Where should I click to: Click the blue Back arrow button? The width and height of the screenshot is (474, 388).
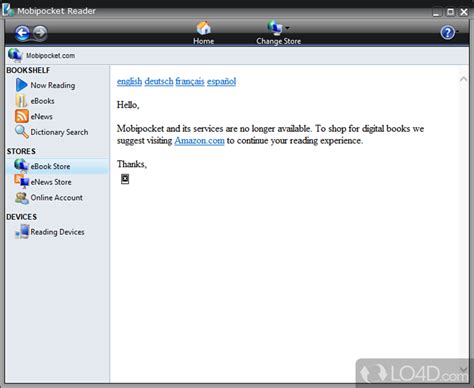[22, 33]
